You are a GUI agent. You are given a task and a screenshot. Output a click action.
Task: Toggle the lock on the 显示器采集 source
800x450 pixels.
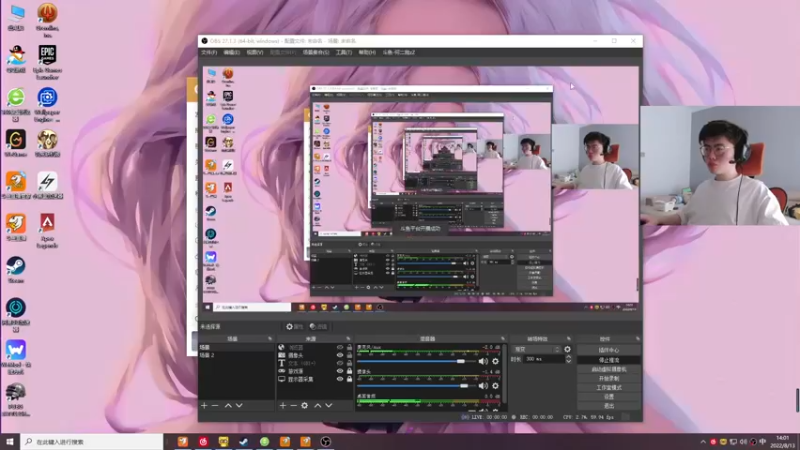tap(349, 379)
